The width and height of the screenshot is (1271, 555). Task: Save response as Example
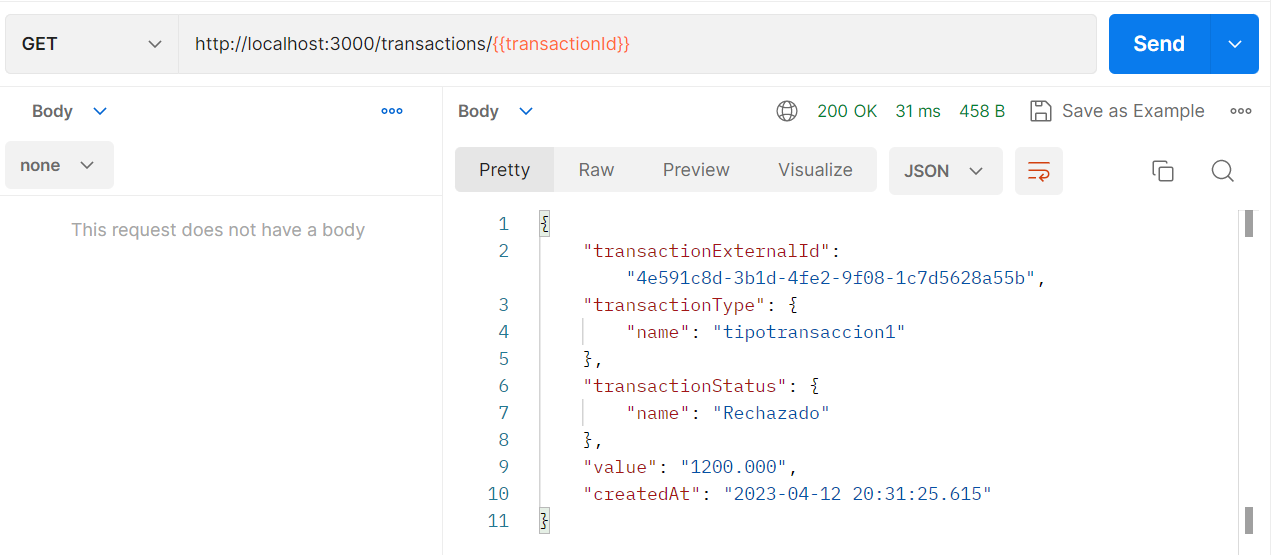click(x=1117, y=111)
